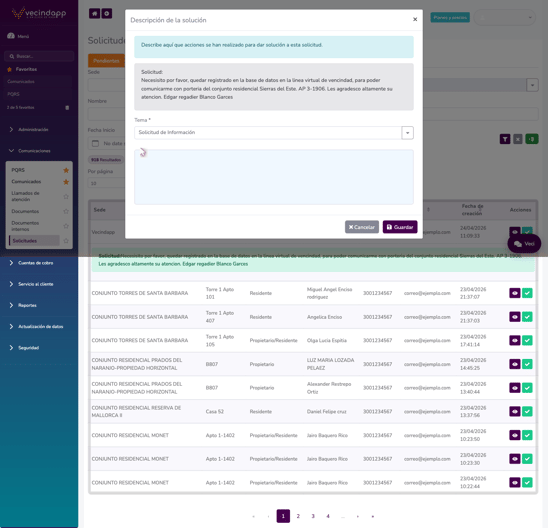
Task: Click the green export icon button
Action: [x=532, y=139]
